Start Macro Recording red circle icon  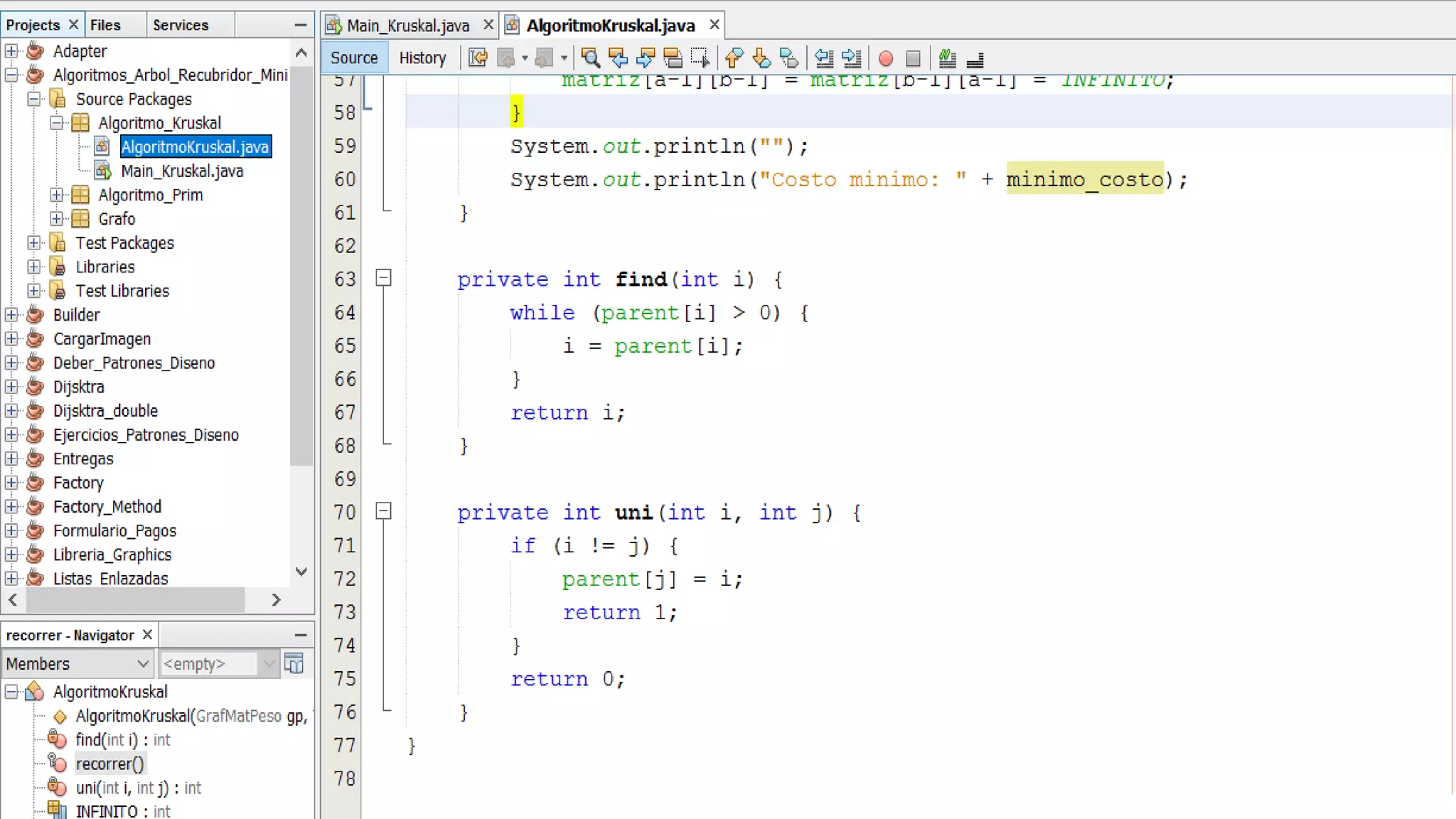(x=886, y=58)
